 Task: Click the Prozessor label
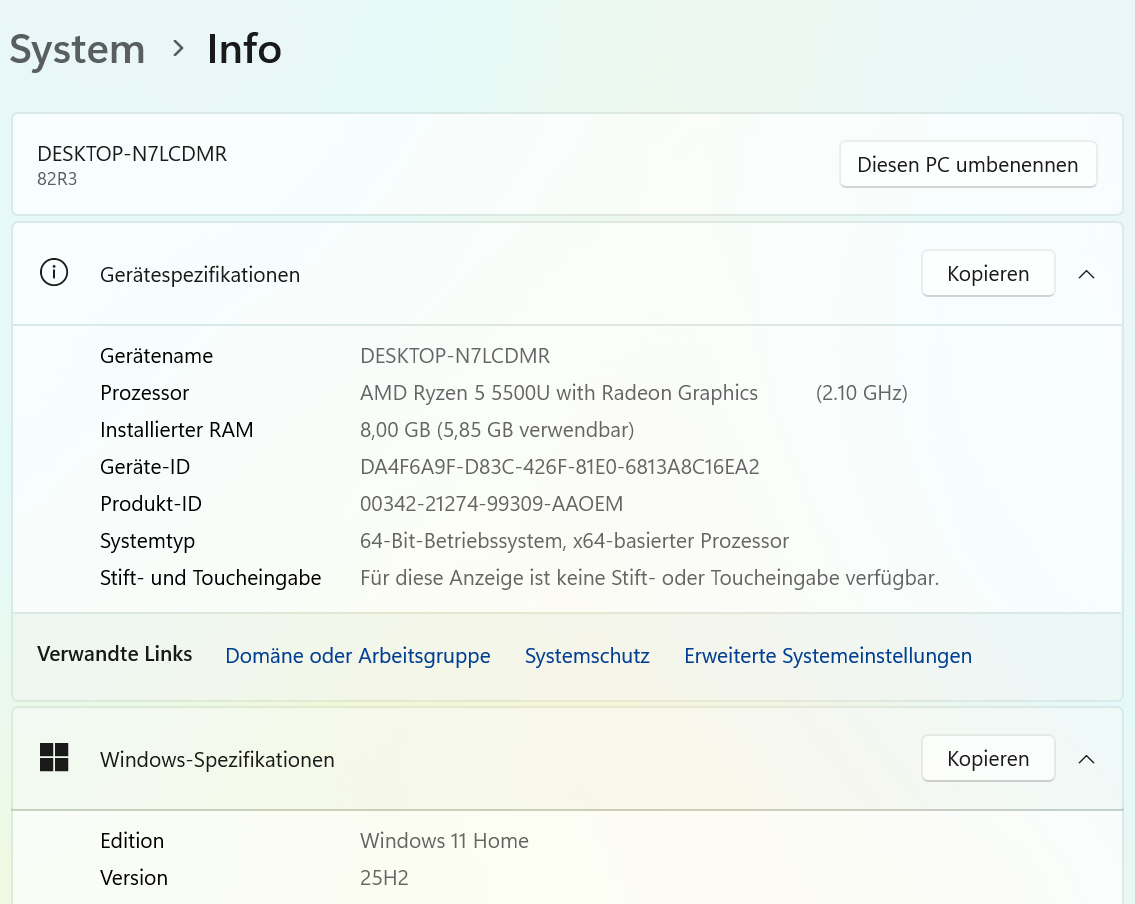pos(145,393)
